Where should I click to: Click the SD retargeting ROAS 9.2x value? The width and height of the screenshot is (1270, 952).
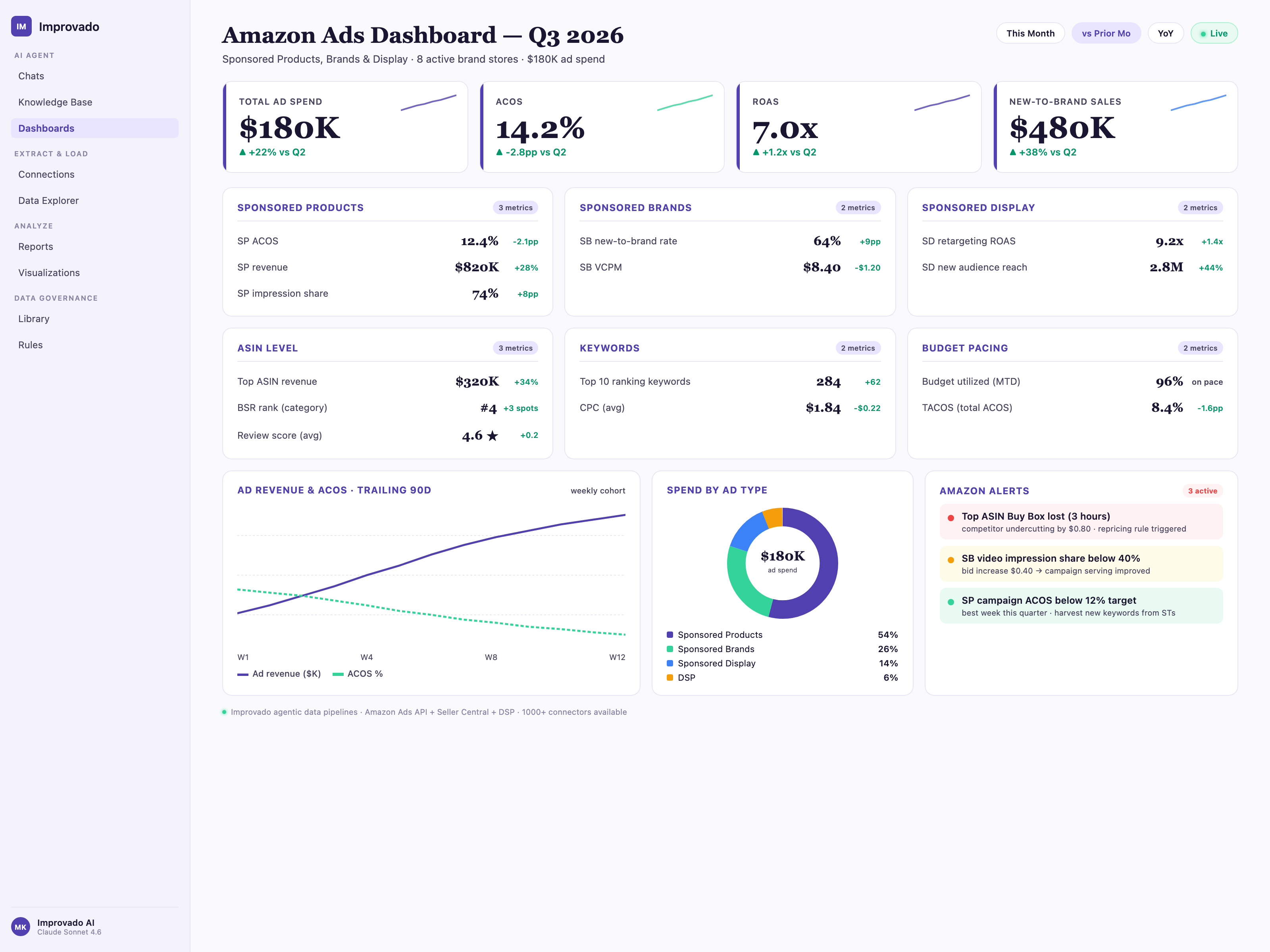click(x=1170, y=241)
